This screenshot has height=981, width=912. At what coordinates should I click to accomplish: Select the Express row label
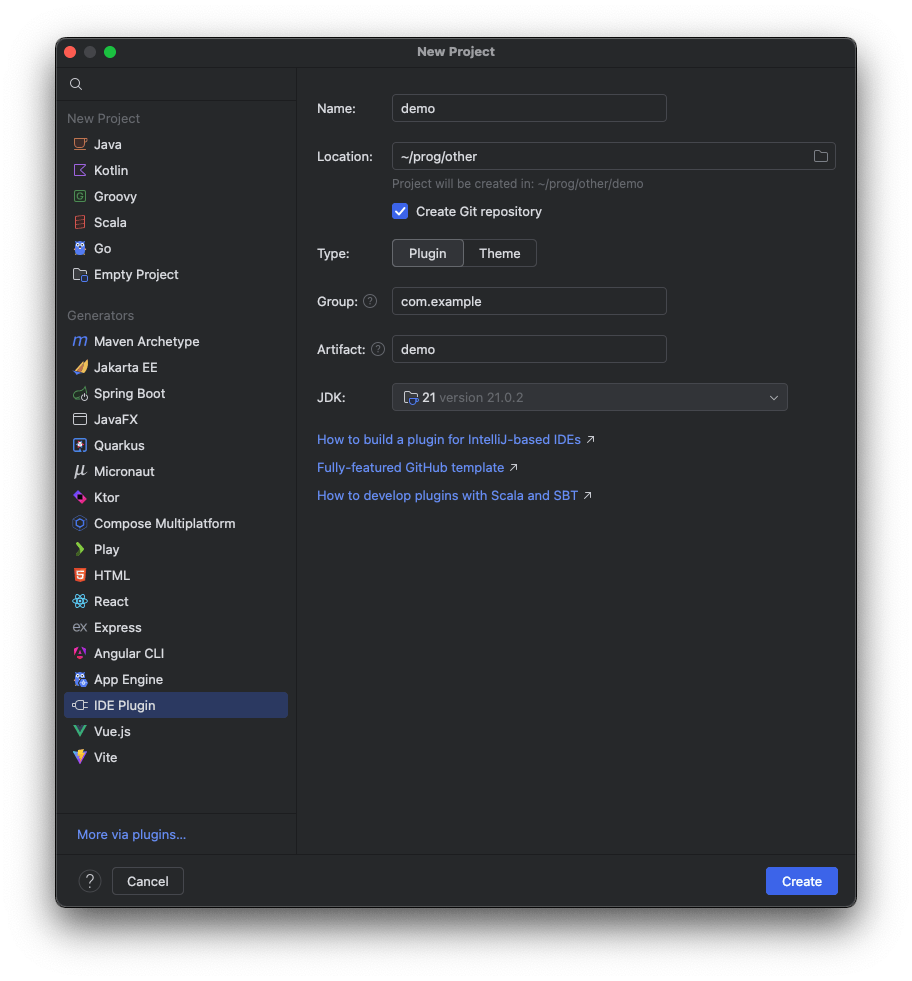[x=118, y=627]
